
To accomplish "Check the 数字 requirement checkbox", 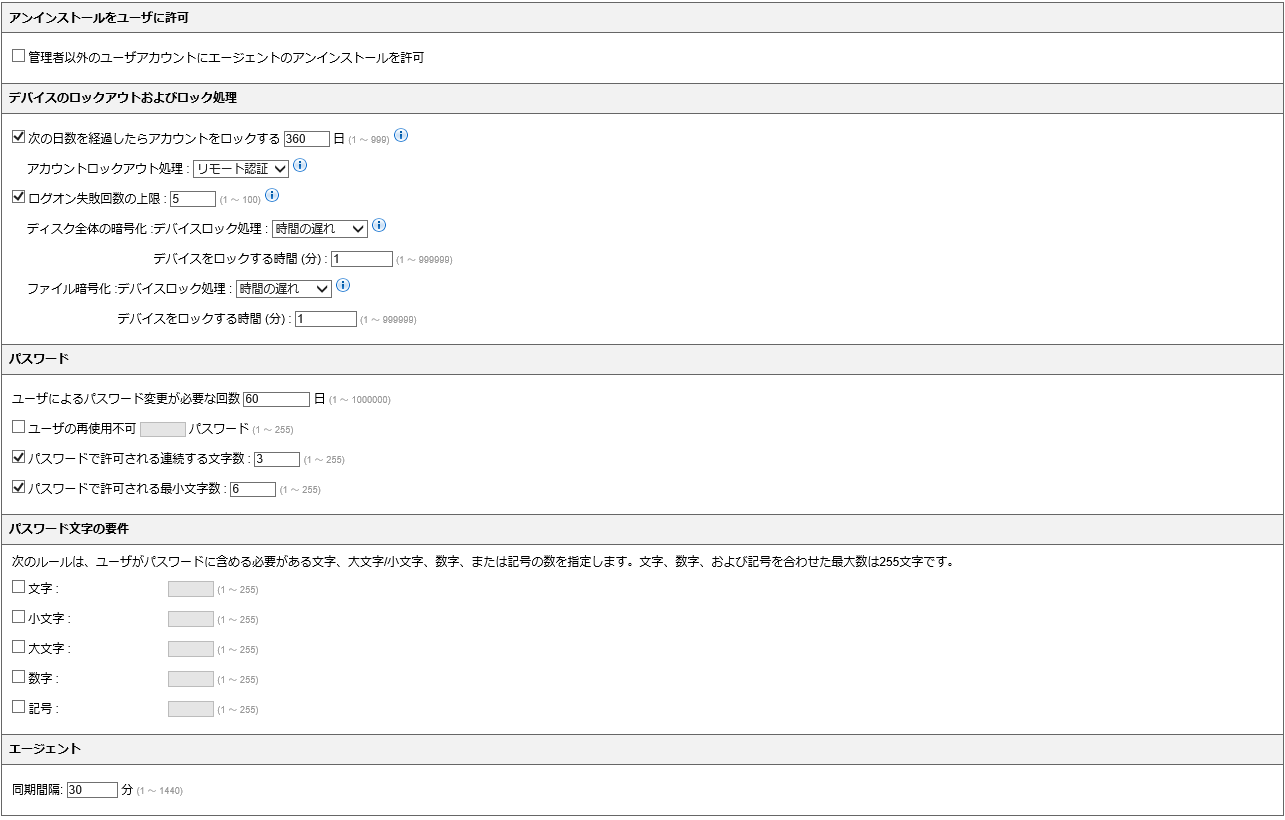I will pos(18,677).
